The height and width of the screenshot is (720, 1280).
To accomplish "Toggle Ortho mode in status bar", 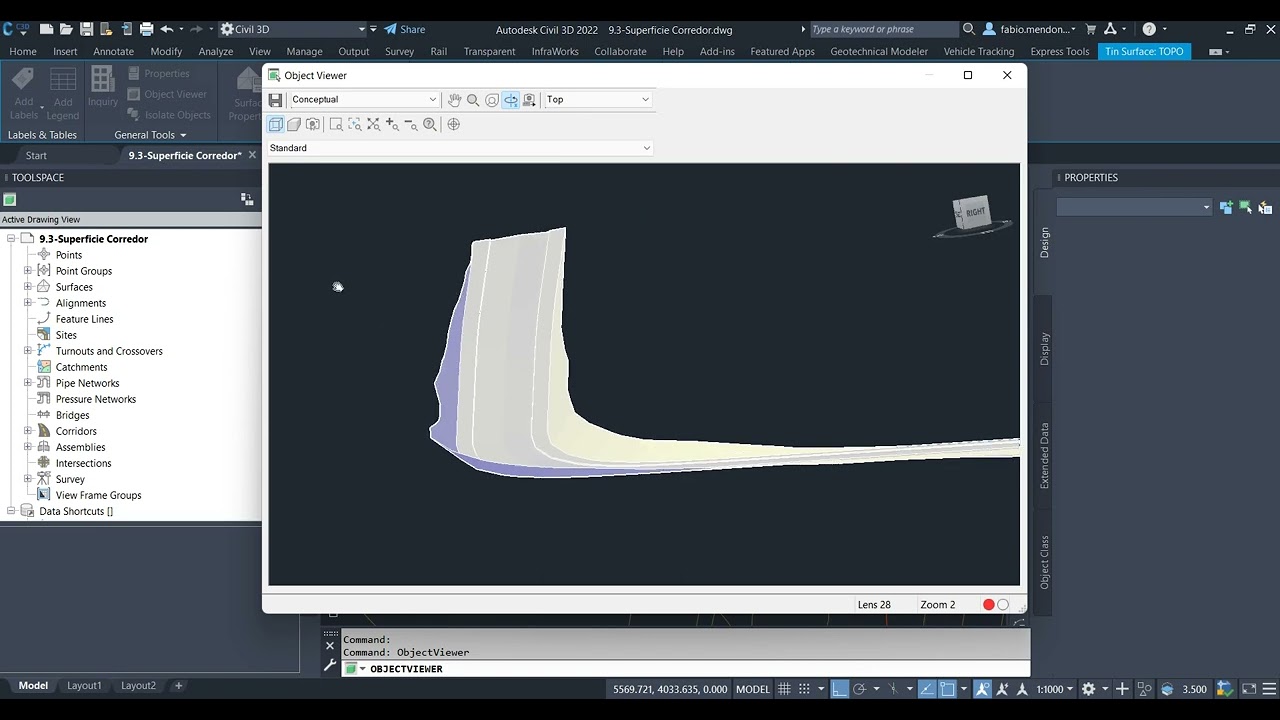I will click(x=840, y=689).
